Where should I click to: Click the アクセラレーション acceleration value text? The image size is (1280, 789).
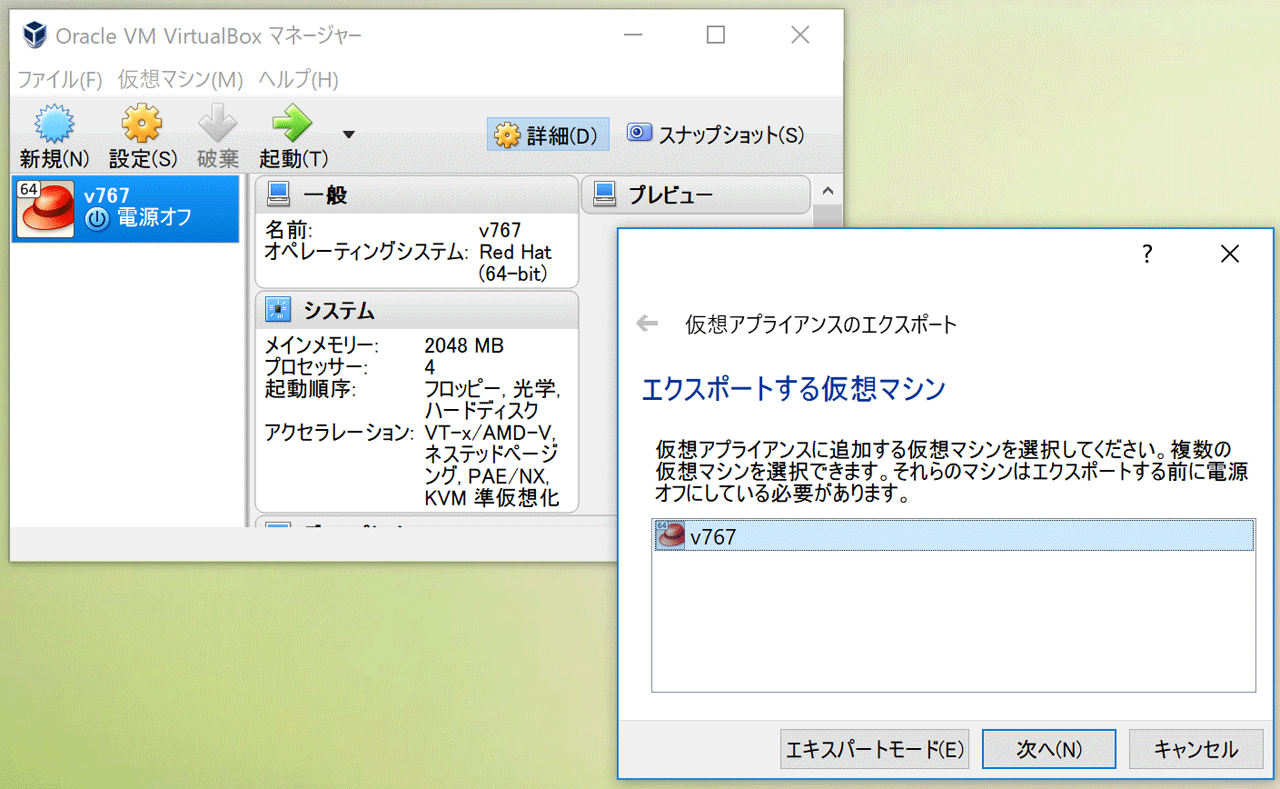492,465
